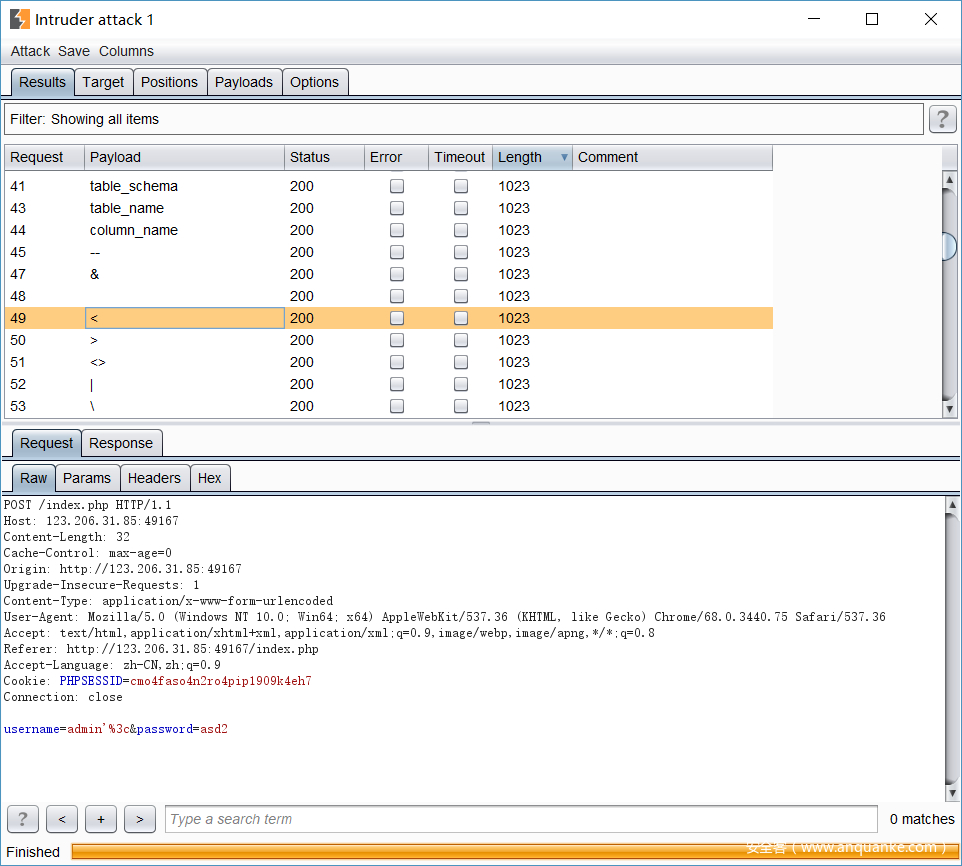Select request row 51 with <> payload
This screenshot has width=962, height=866.
point(388,362)
